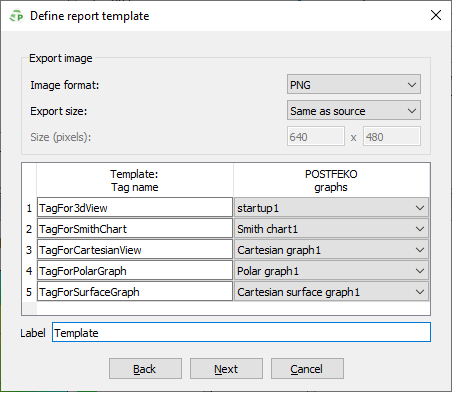This screenshot has width=452, height=393.
Task: Click the Template Tag name column header
Action: tap(135, 180)
